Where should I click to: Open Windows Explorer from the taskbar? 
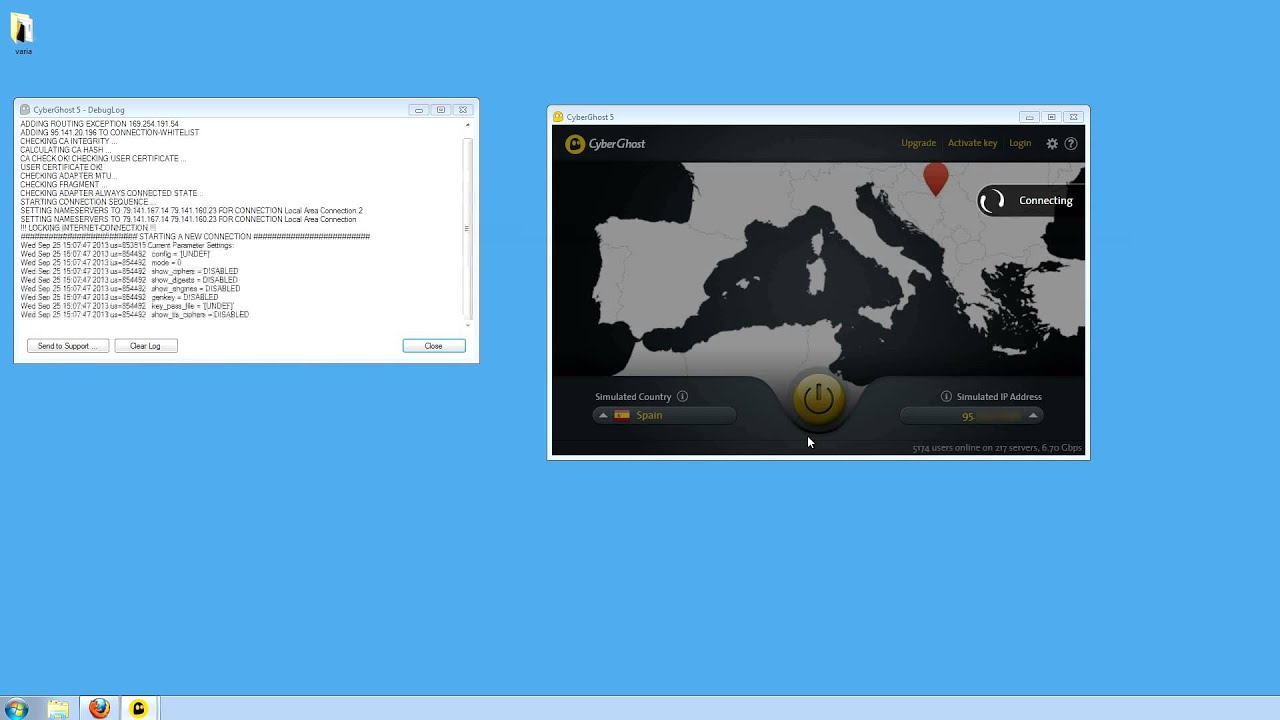point(58,709)
